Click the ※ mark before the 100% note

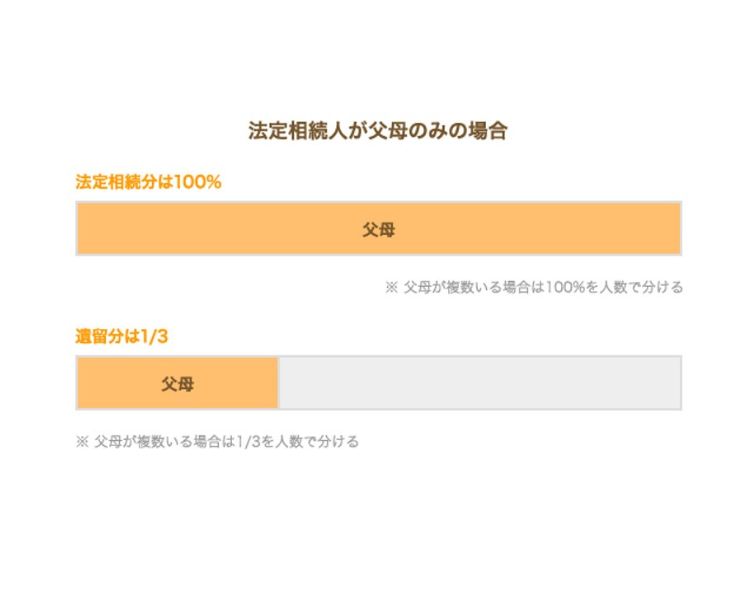392,287
